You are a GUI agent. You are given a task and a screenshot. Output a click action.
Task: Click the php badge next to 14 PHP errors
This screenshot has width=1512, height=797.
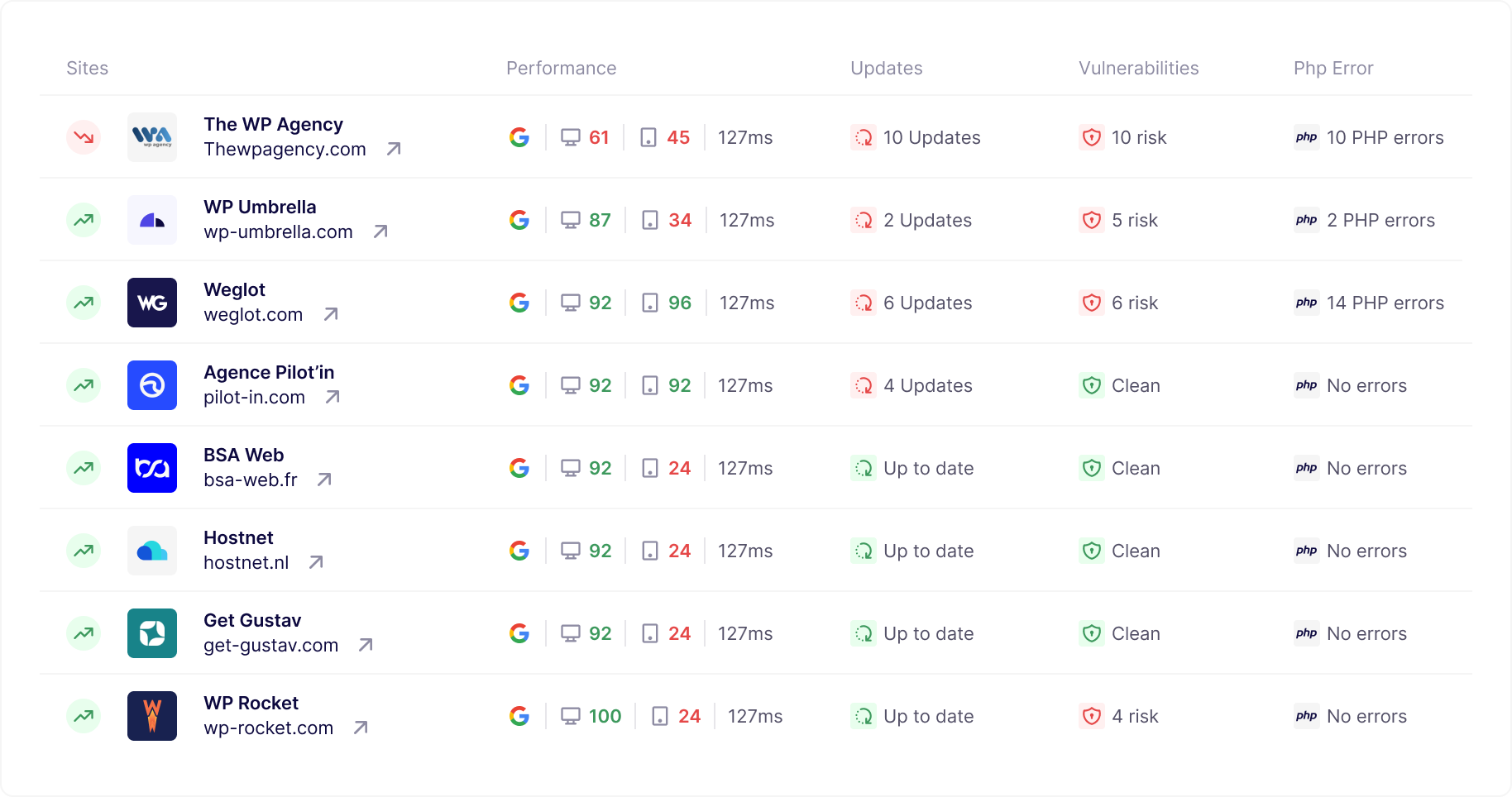click(1306, 303)
